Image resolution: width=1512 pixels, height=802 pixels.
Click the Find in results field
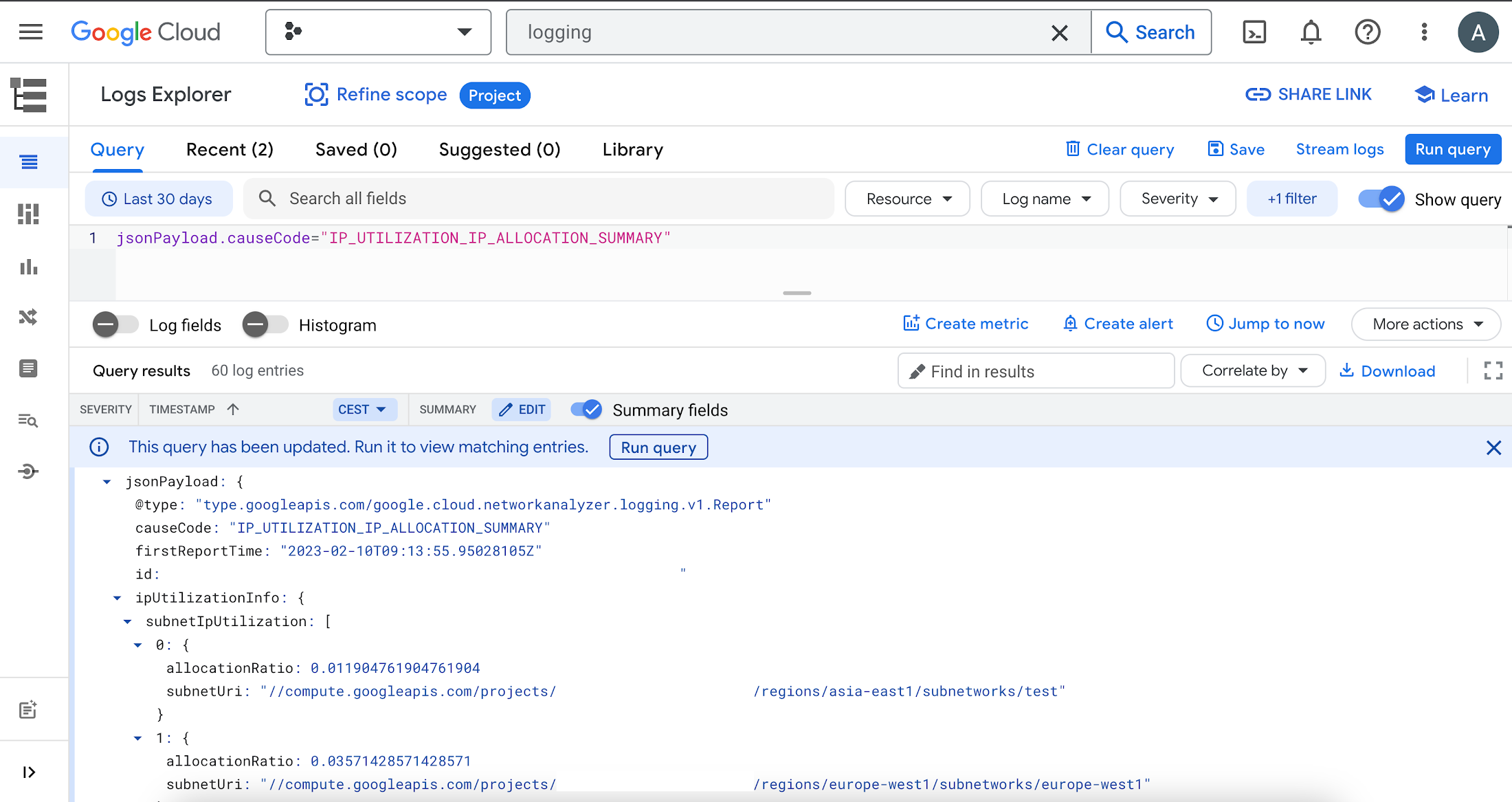pos(1036,371)
